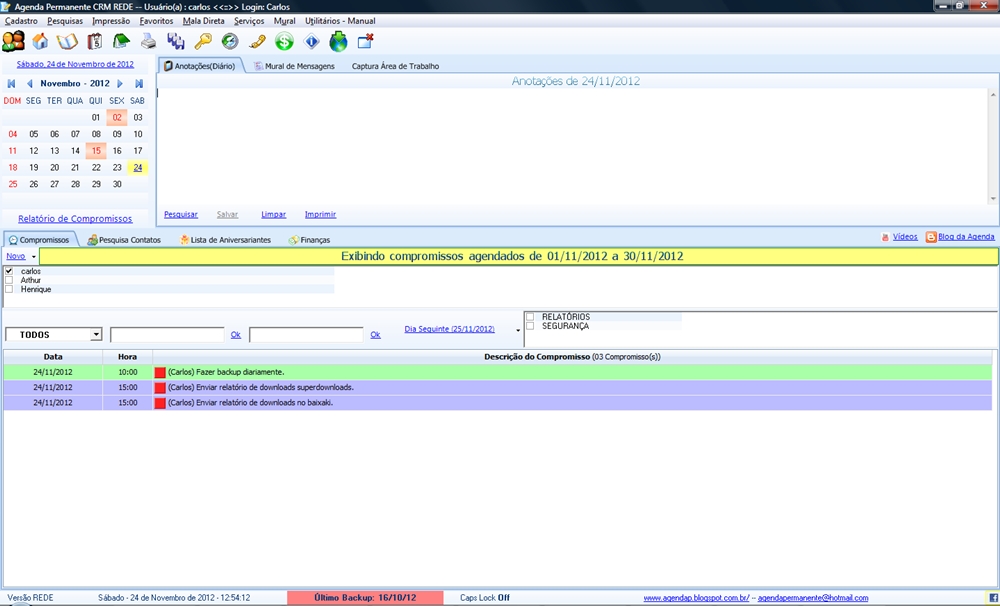Screen dimensions: 1000x606
Task: Click the round green refresh toolbar icon
Action: pos(230,42)
